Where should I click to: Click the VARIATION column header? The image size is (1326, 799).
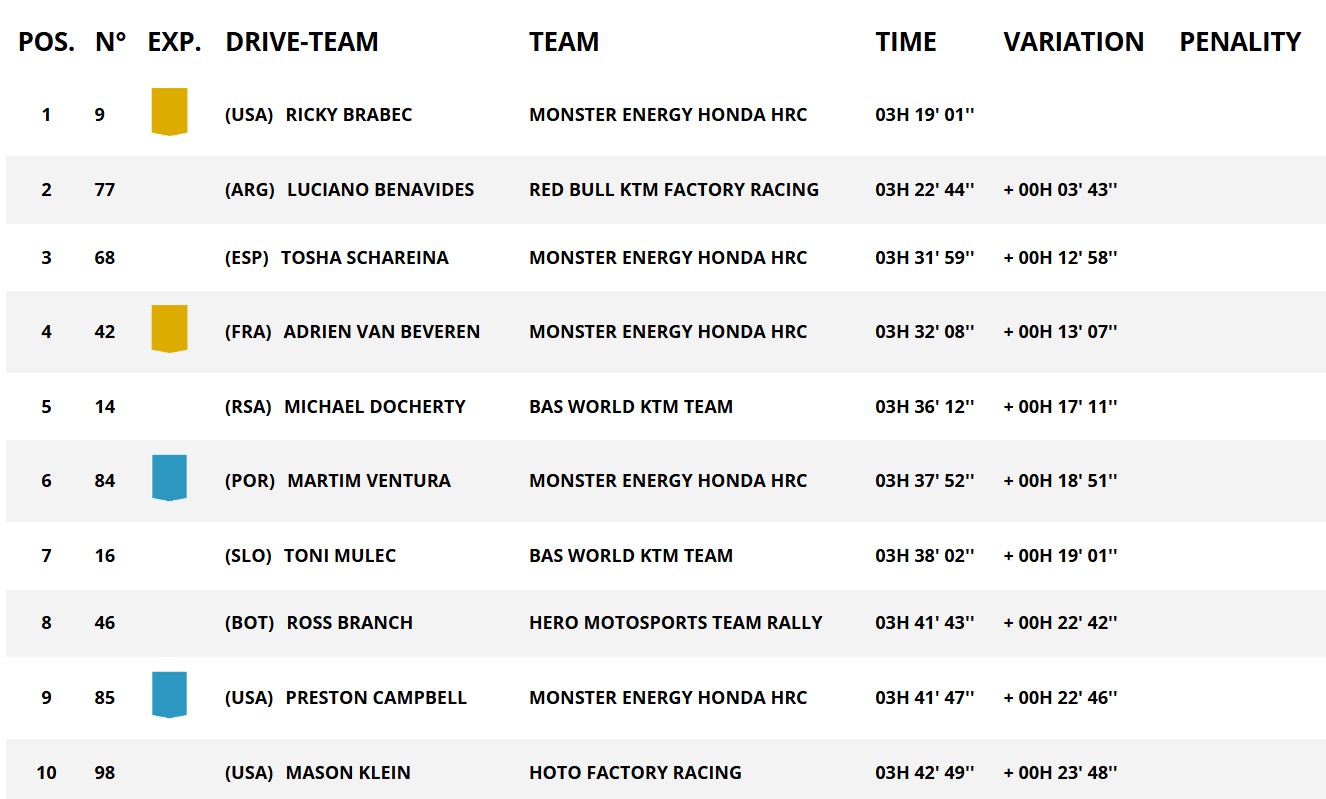point(1073,42)
